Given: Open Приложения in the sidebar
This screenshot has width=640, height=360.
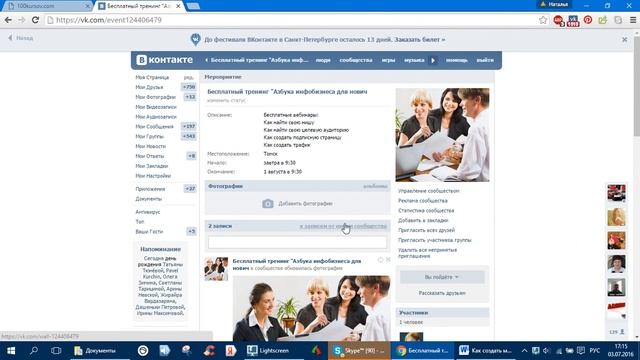Looking at the screenshot, I should (x=150, y=189).
